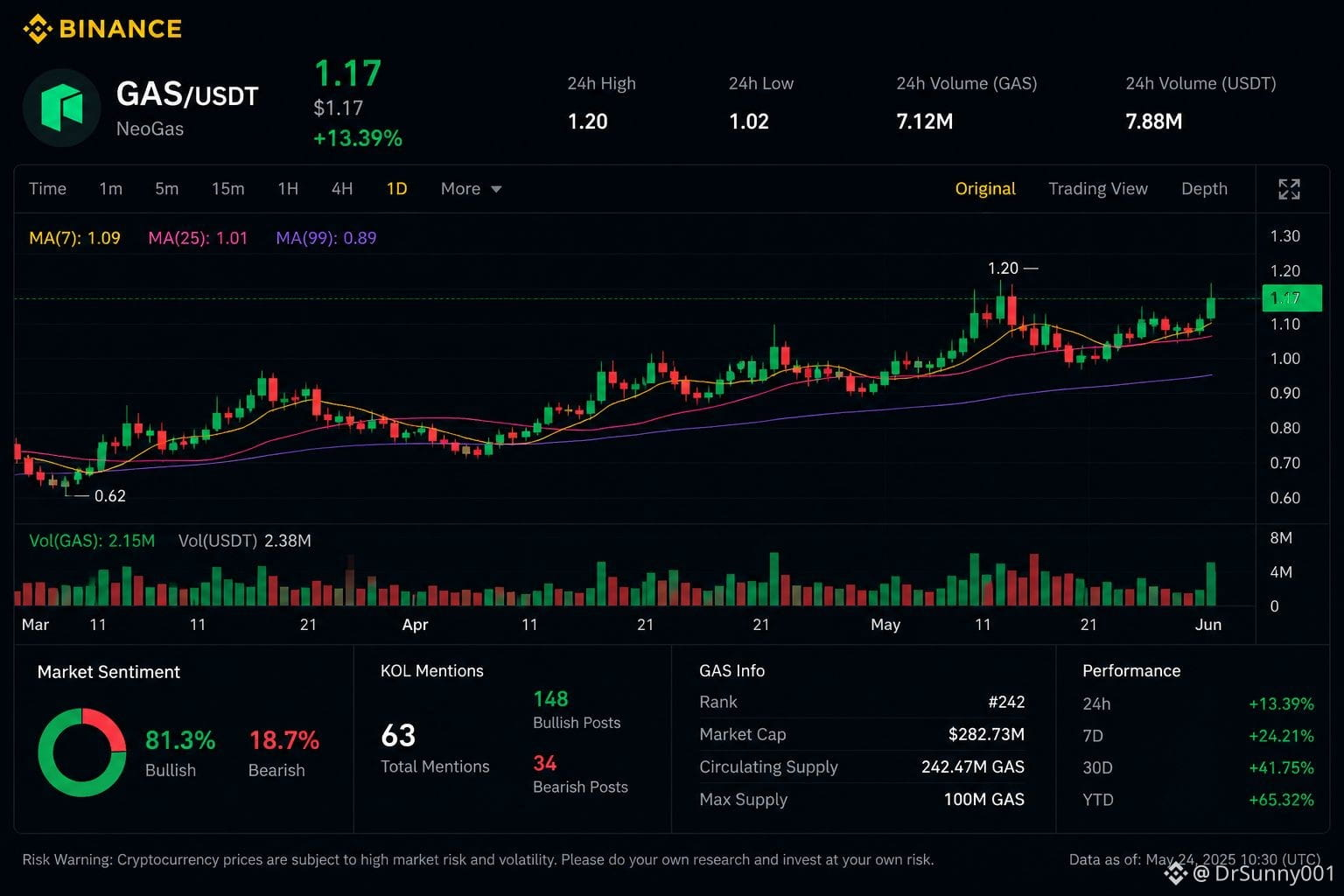This screenshot has width=1344, height=896.
Task: Switch to the Original chart view
Action: click(985, 189)
